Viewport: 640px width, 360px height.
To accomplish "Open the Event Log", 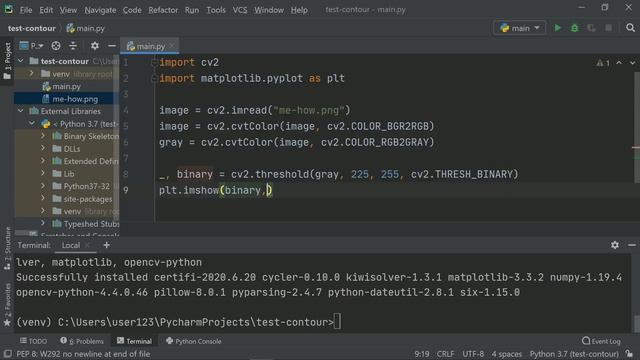I will point(601,341).
